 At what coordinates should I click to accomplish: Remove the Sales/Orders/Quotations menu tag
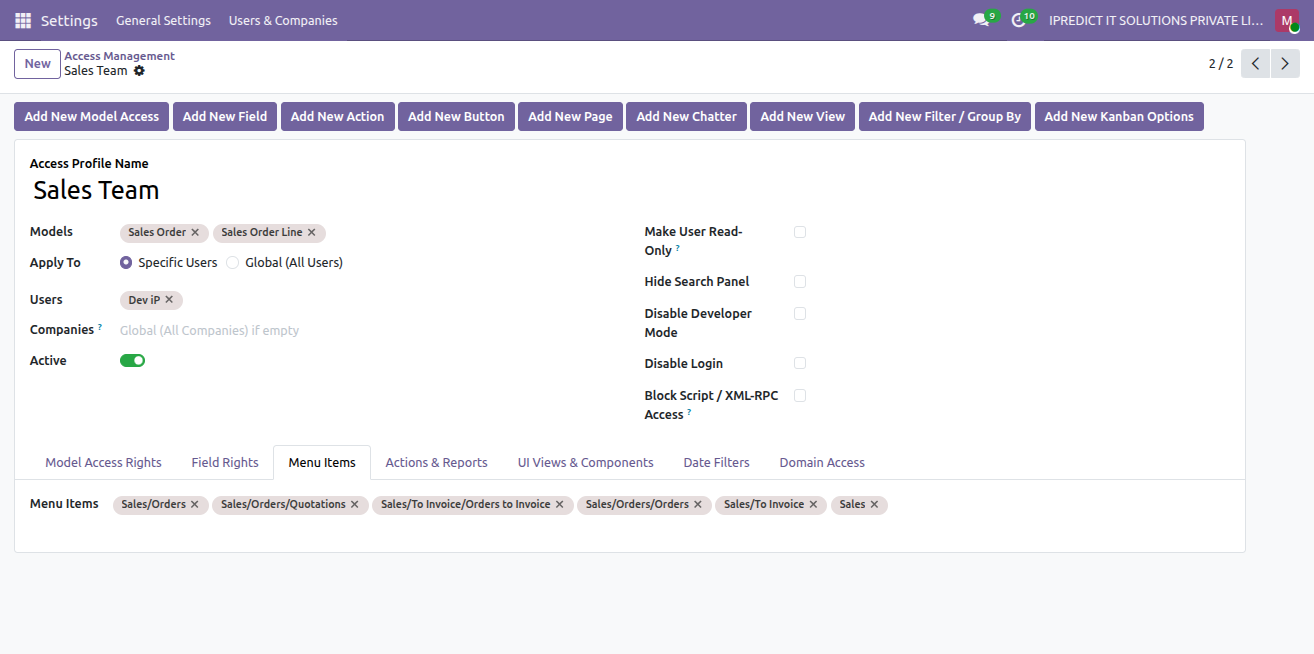coord(354,505)
